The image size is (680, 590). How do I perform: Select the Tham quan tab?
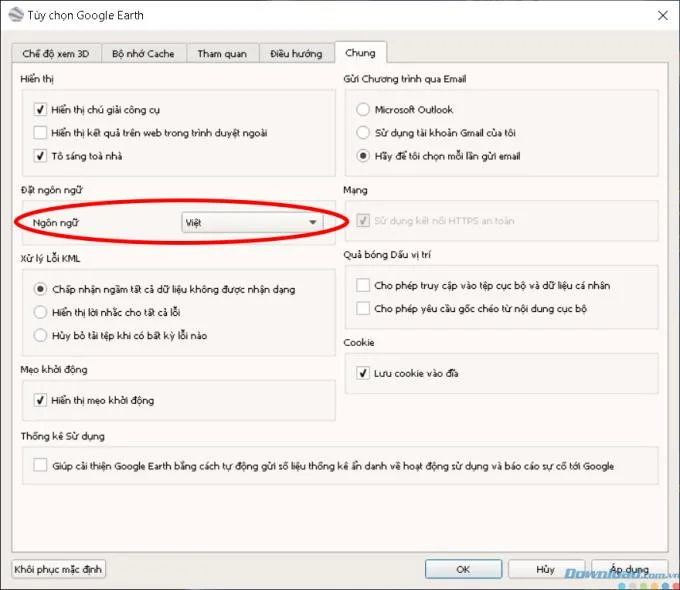point(222,53)
